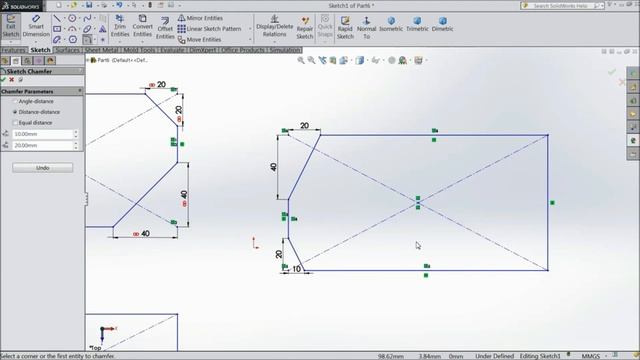This screenshot has width=640, height=360.
Task: Open the Linear Sketch Pattern dropdown arrow
Action: (250, 29)
